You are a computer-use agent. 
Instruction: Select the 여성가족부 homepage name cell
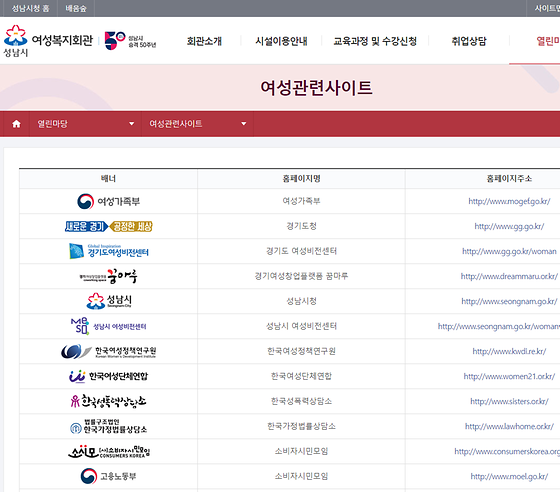pyautogui.click(x=301, y=201)
